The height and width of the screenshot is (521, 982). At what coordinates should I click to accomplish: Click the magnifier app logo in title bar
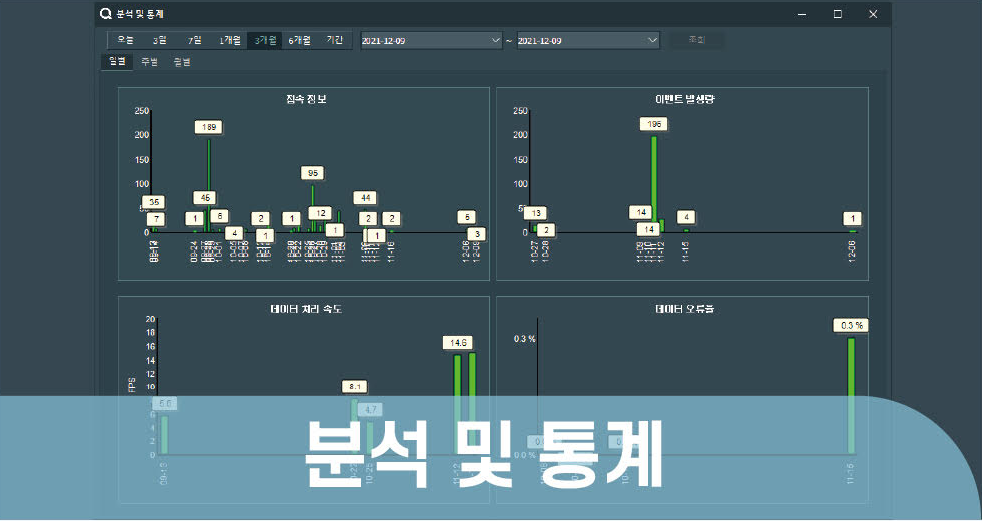coord(106,14)
